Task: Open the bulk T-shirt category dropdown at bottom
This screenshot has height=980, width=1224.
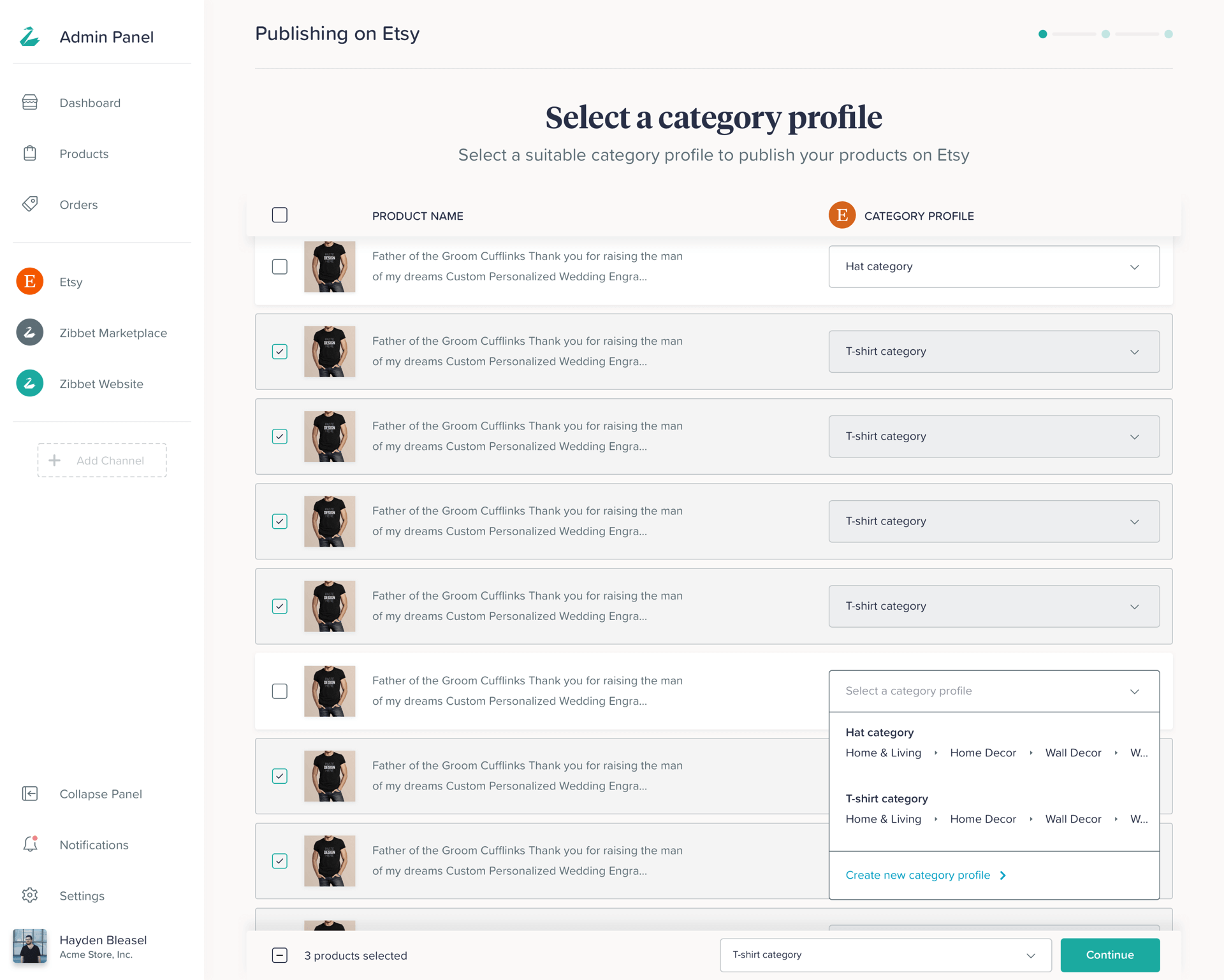Action: point(885,955)
